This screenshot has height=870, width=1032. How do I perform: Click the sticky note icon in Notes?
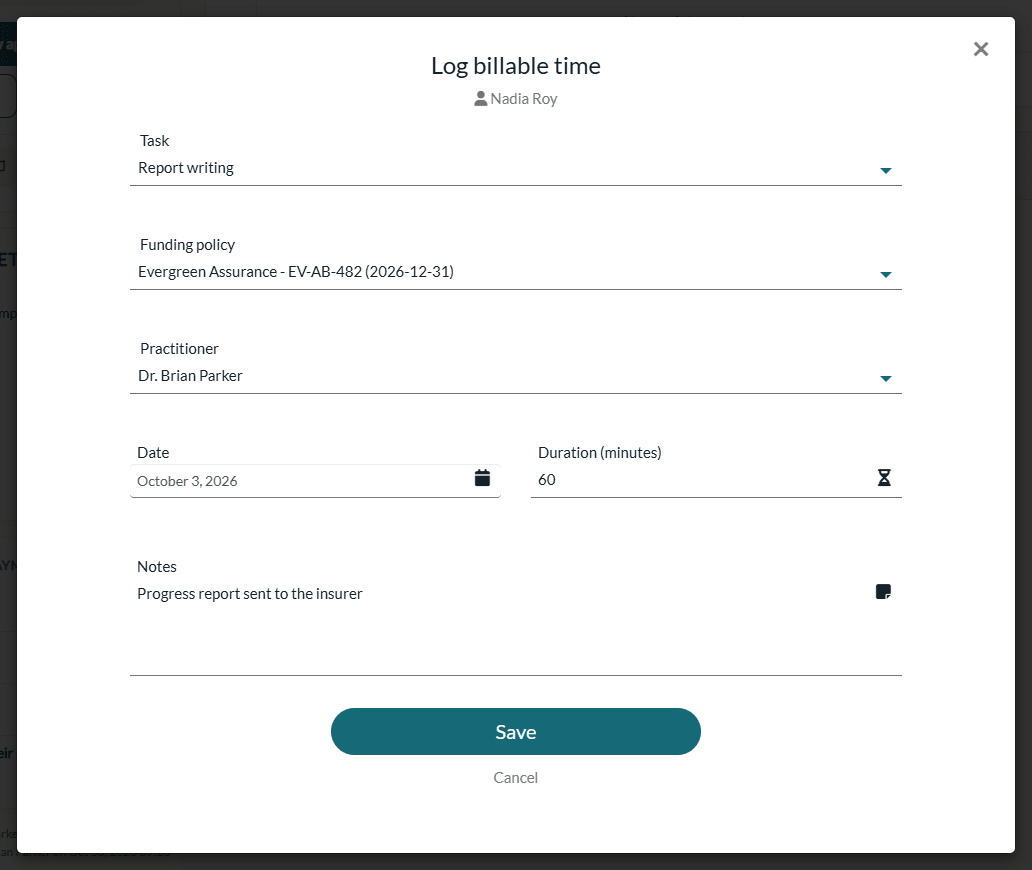coord(883,592)
